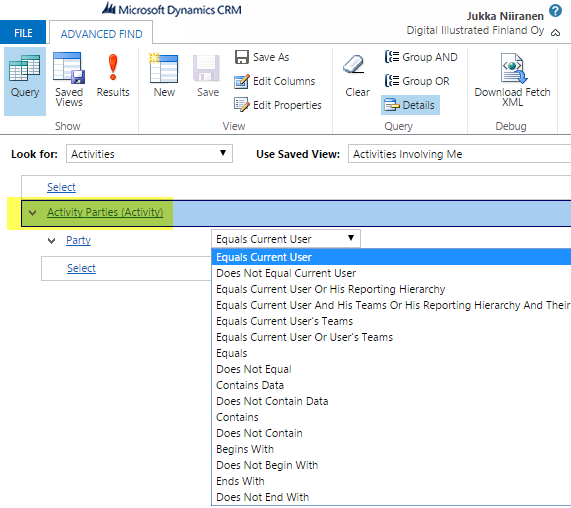Open the Equals Current User operator dropdown
Image resolution: width=571 pixels, height=508 pixels.
[286, 239]
